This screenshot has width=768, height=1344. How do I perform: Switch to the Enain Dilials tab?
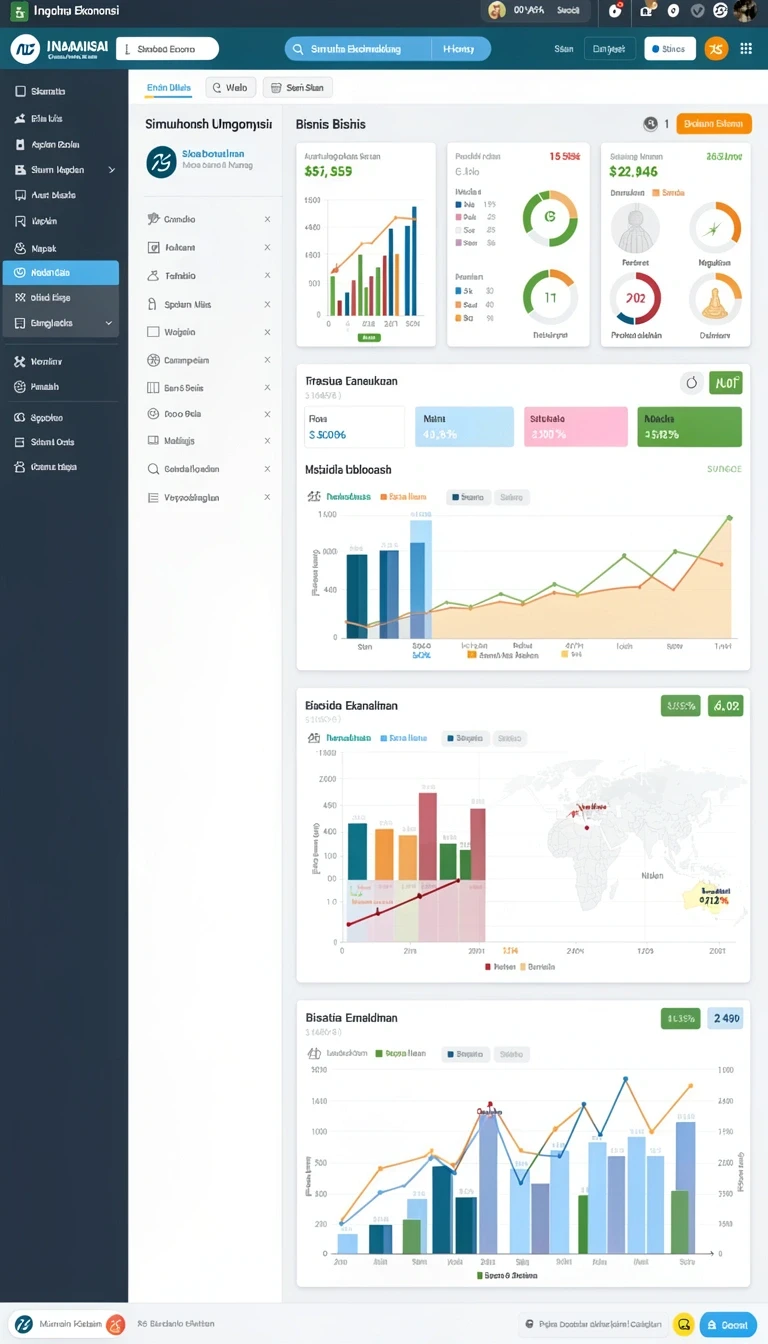pyautogui.click(x=168, y=88)
